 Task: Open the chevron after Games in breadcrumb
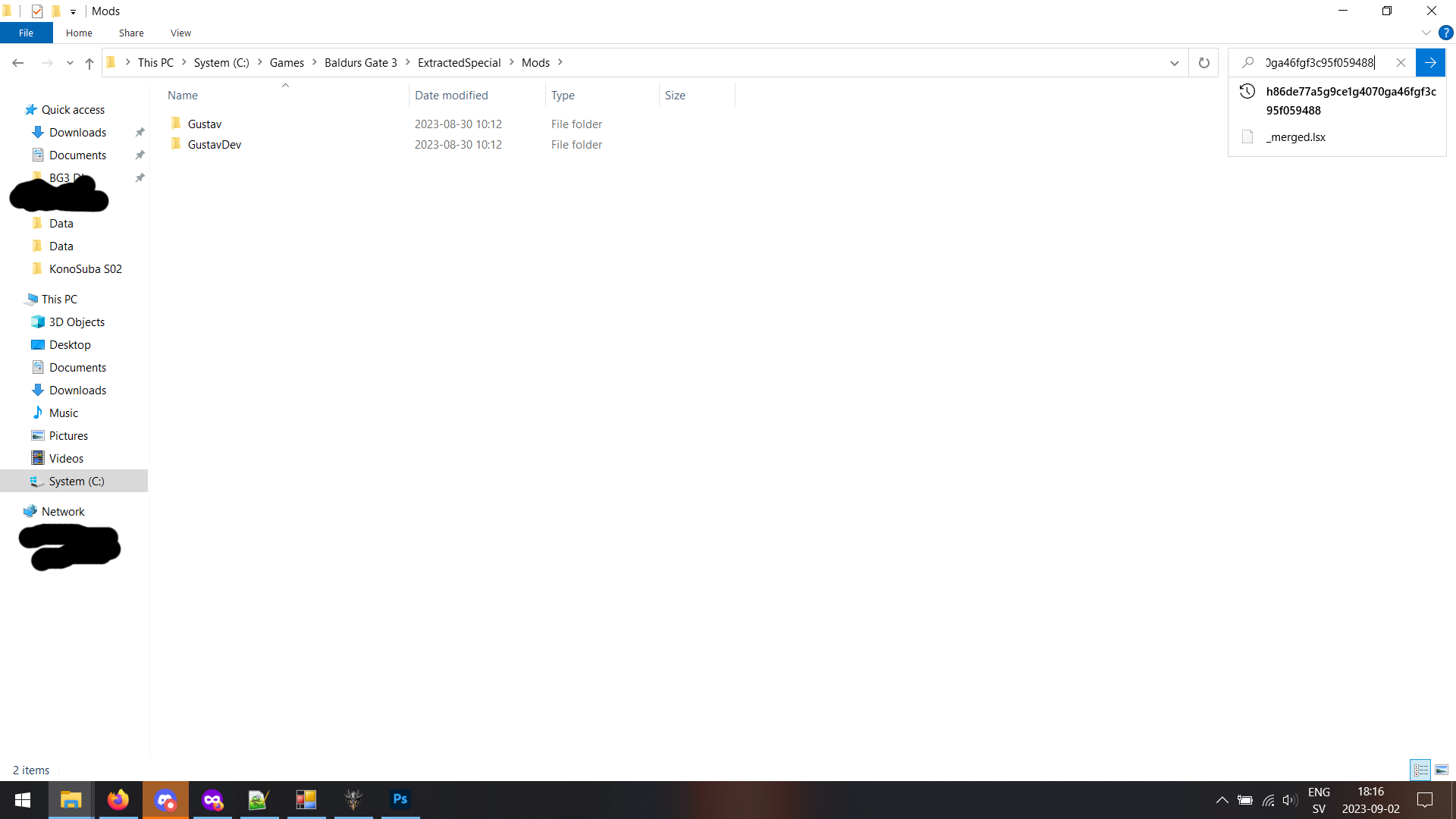(x=315, y=63)
